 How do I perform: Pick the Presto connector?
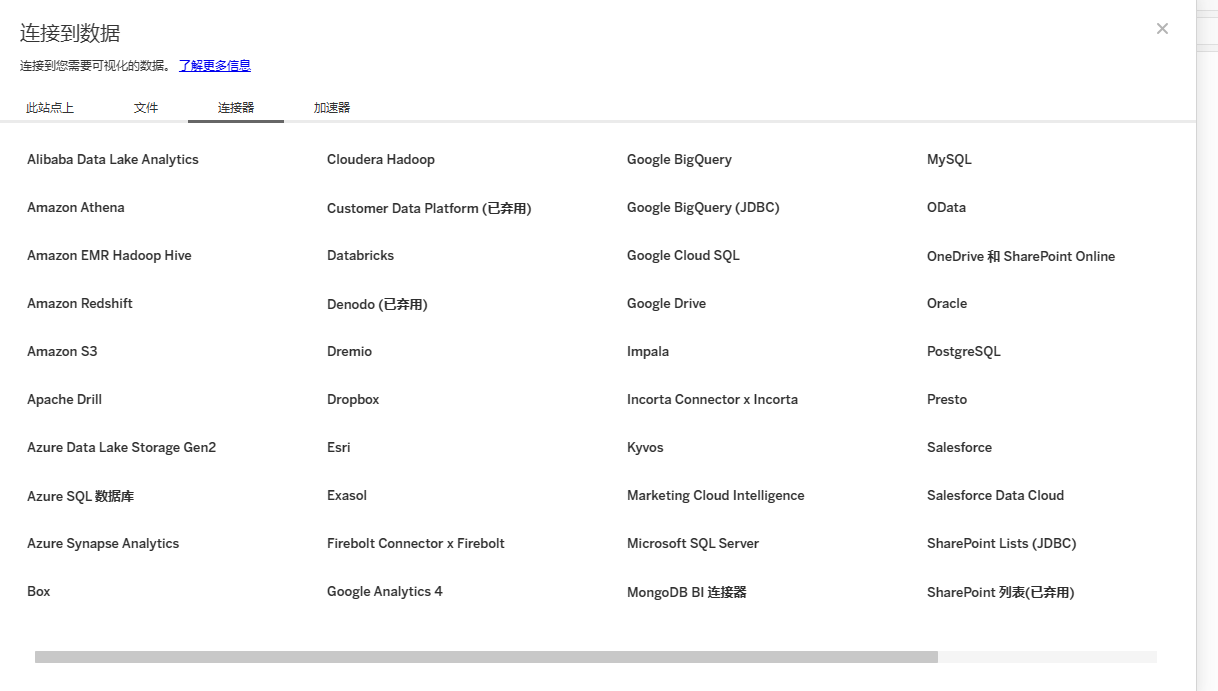click(947, 399)
